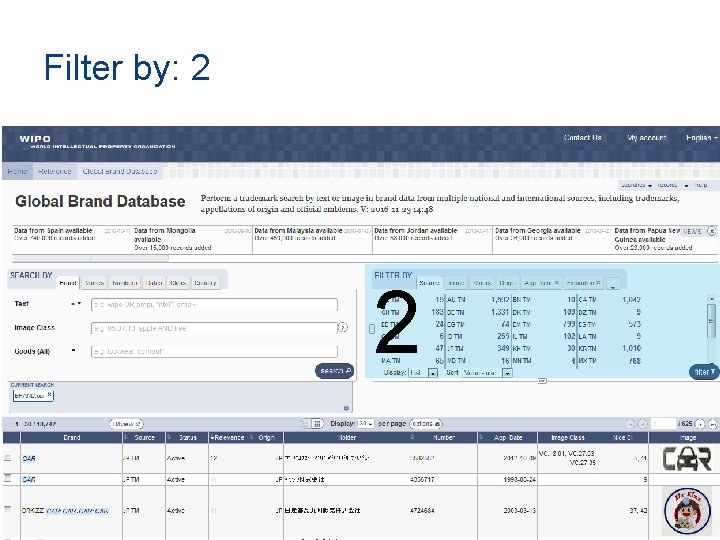Open the searches dropdown menu
The image size is (720, 540).
(x=636, y=185)
